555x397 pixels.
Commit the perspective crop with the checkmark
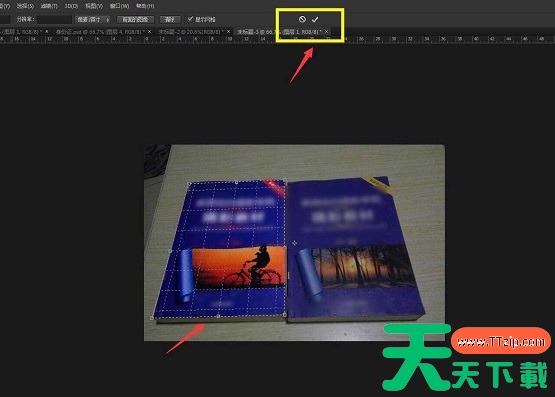[x=315, y=19]
